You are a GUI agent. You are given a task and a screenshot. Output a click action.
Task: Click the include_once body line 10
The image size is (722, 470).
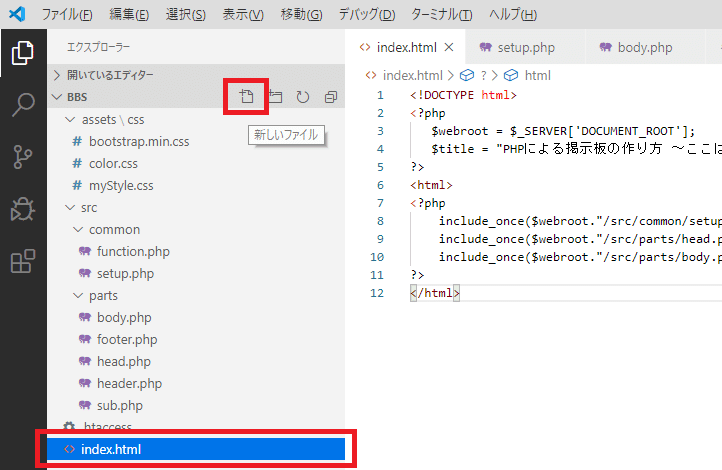point(580,256)
